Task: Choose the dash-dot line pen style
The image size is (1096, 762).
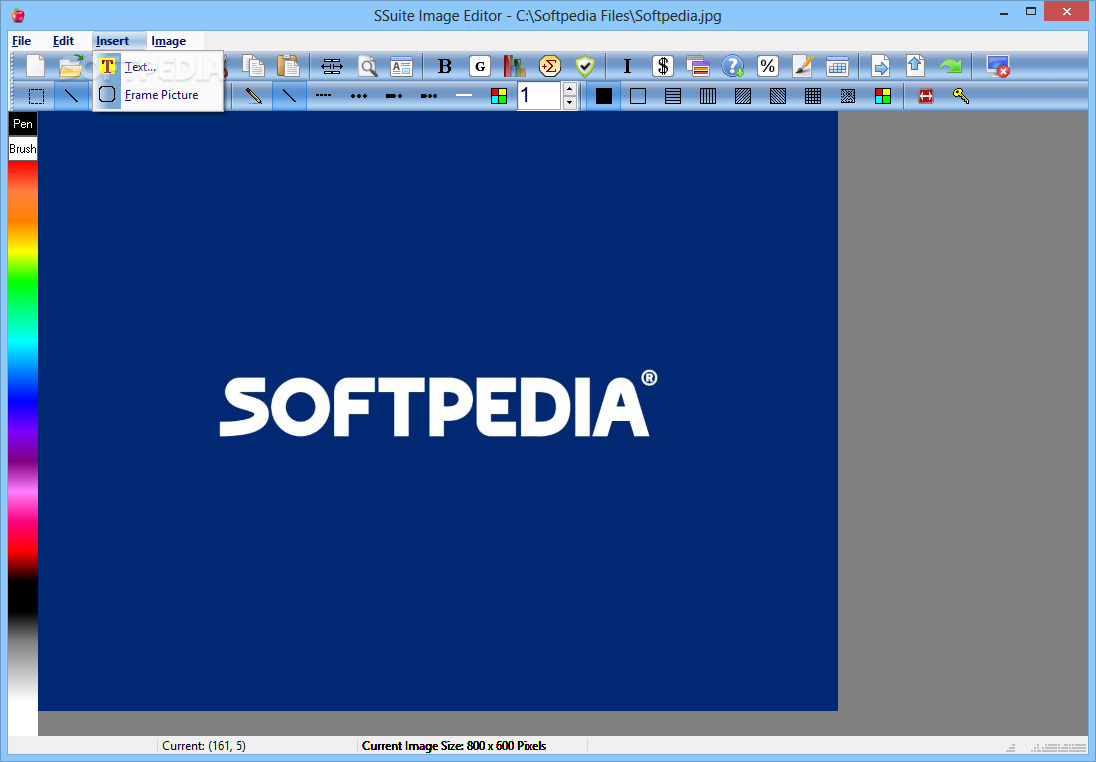Action: click(394, 96)
